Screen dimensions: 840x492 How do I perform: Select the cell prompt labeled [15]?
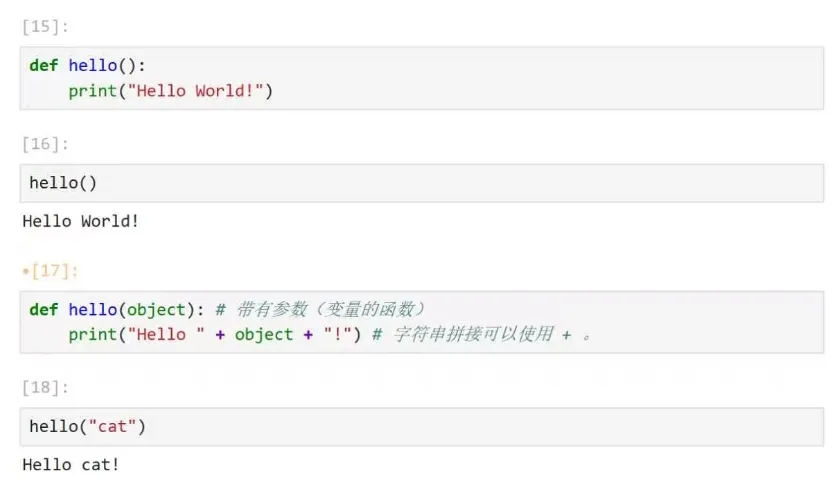(45, 27)
